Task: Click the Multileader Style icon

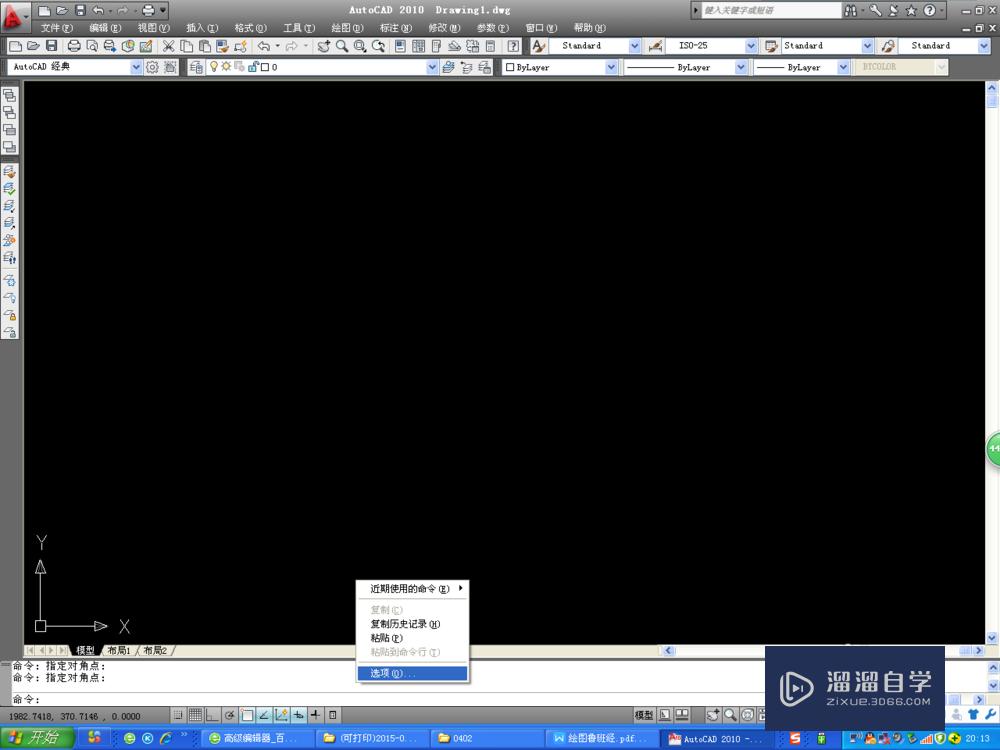Action: click(888, 46)
